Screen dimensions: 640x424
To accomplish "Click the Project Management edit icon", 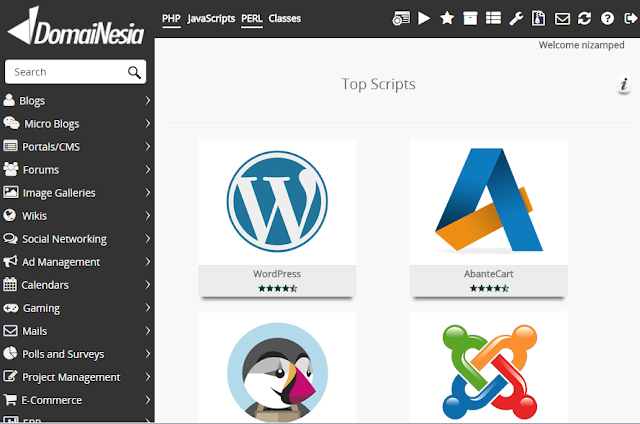I will (10, 376).
